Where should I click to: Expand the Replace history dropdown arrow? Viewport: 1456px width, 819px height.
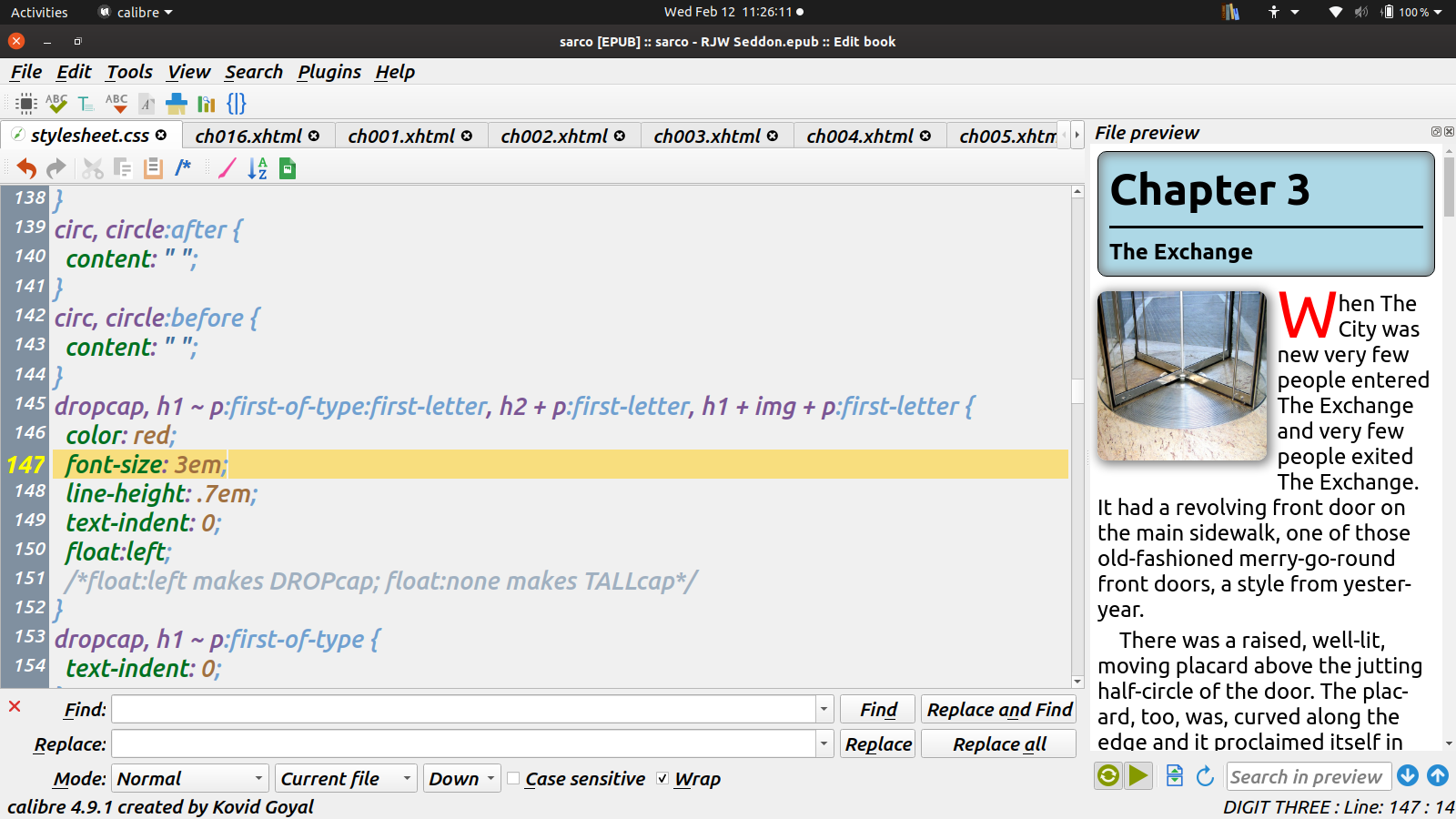[x=824, y=743]
